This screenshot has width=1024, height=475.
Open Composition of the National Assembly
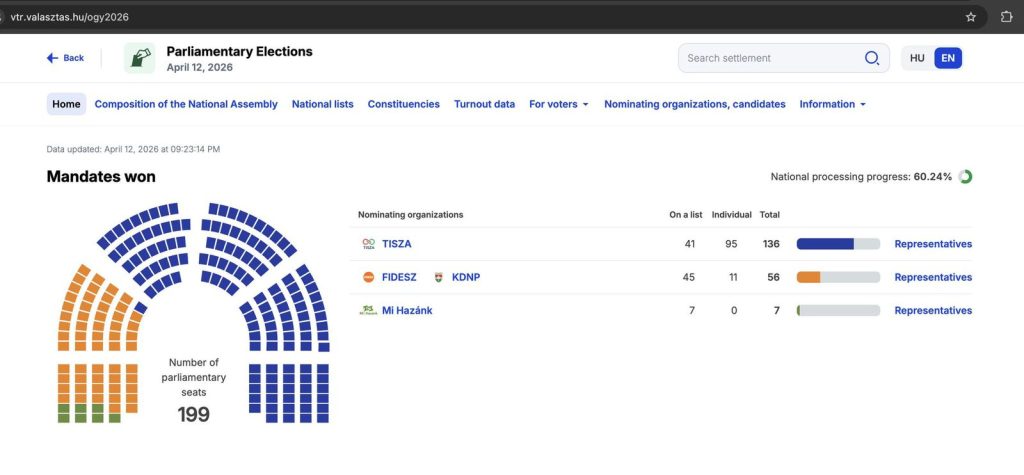(186, 104)
